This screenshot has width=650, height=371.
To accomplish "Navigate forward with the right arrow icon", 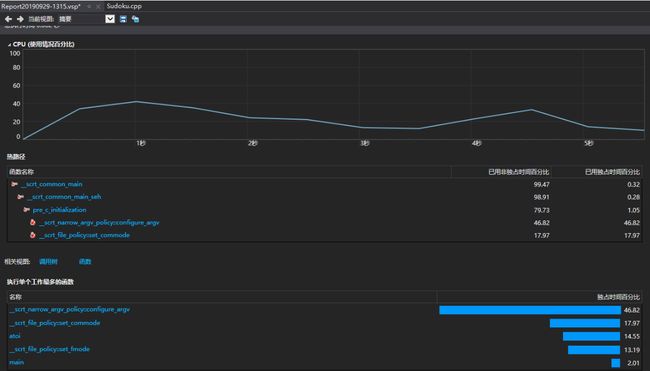I will point(20,19).
